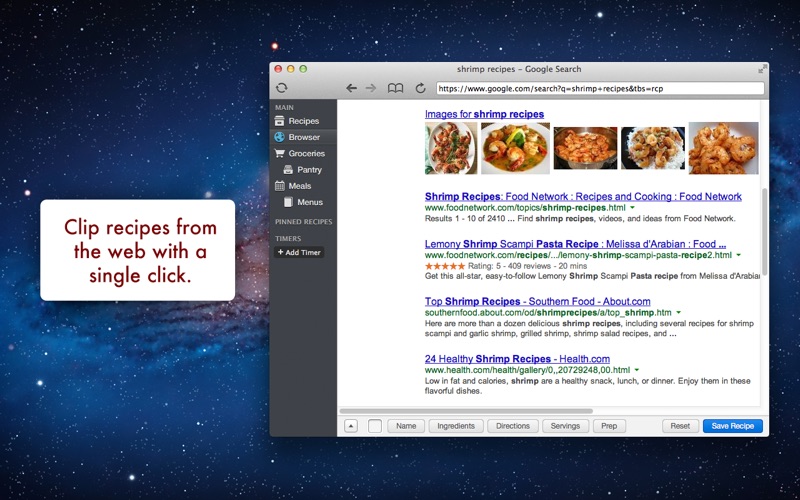Select Browser in the sidebar

coord(303,137)
